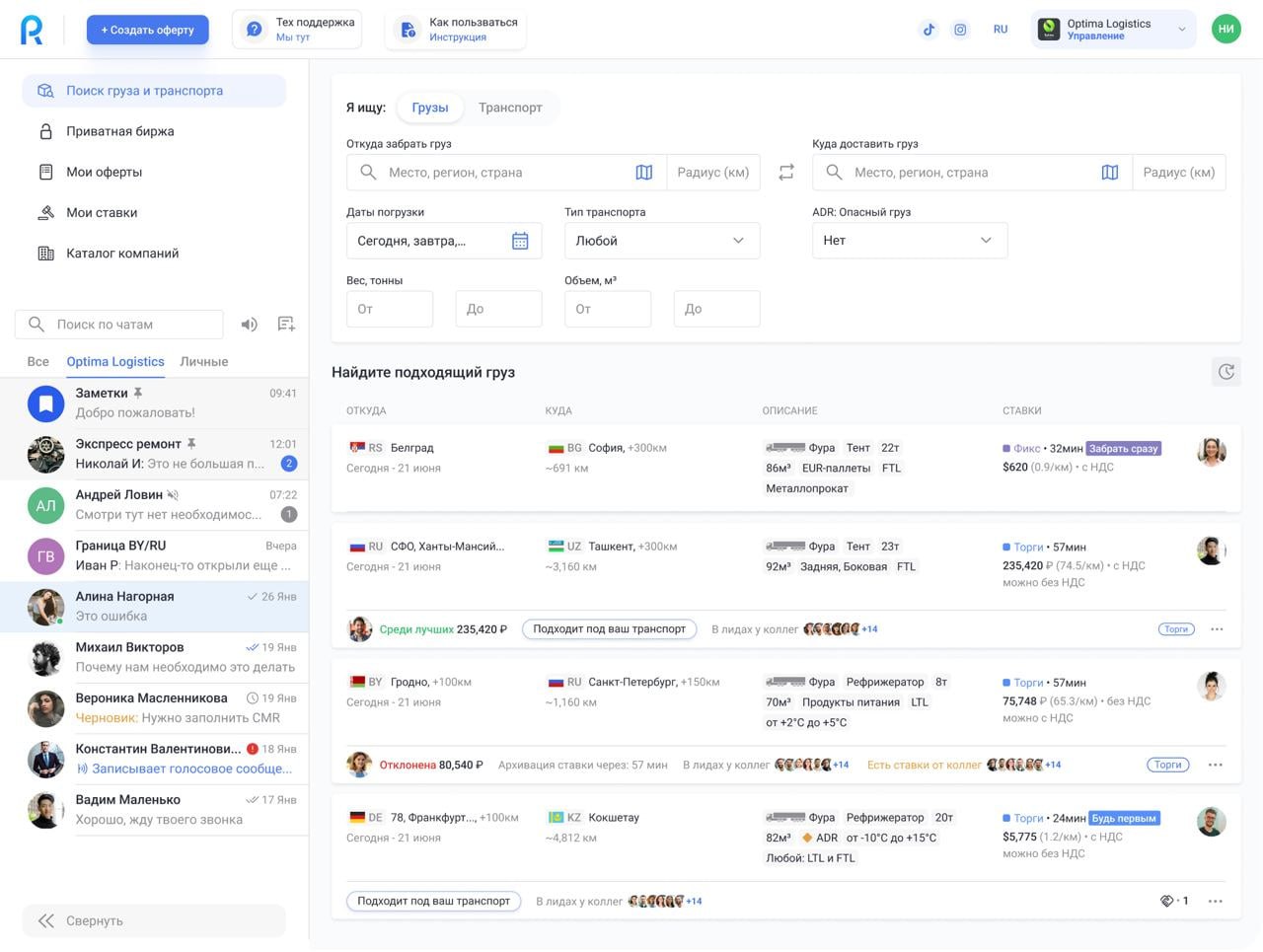Open map picker in pickup location field
This screenshot has width=1263, height=952.
coord(644,173)
